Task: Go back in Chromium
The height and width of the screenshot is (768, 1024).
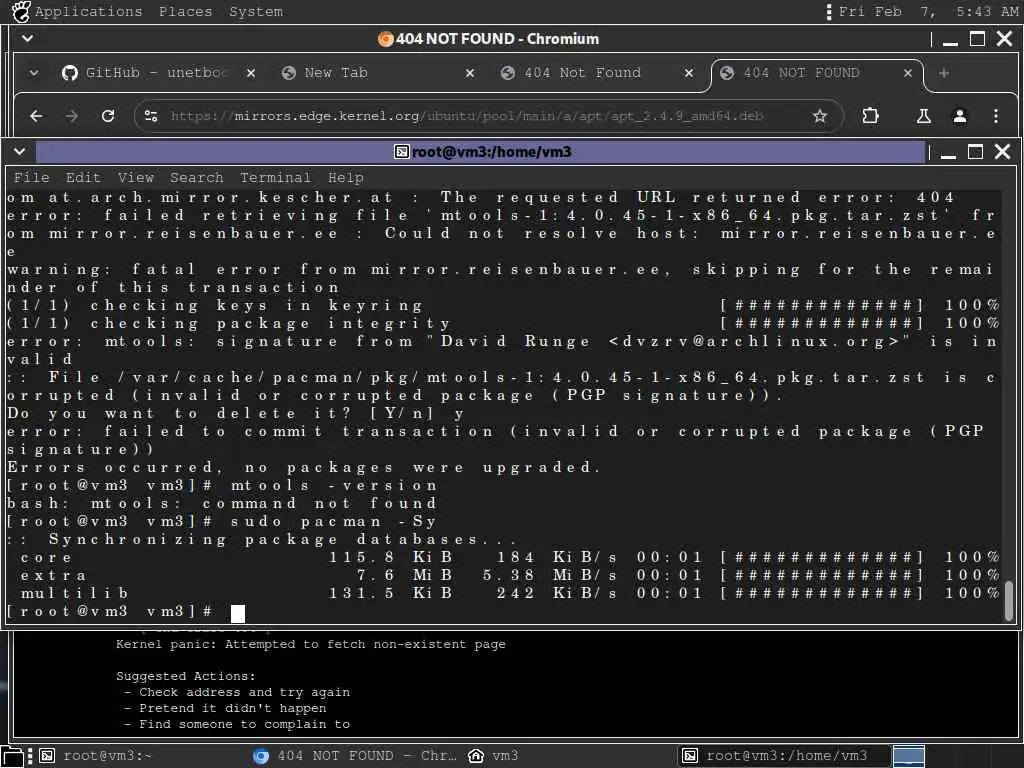Action: 37,116
